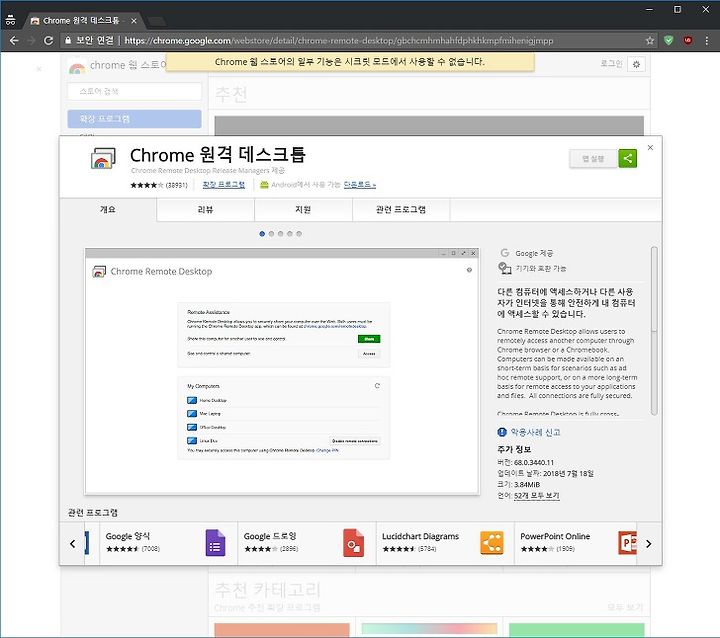Open the PowerPoint Online related card
The height and width of the screenshot is (638, 720).
click(x=576, y=543)
